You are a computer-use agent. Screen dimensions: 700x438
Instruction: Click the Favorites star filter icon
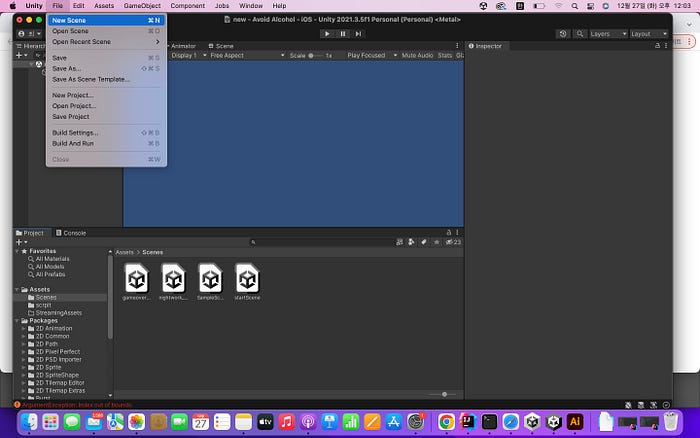point(436,242)
